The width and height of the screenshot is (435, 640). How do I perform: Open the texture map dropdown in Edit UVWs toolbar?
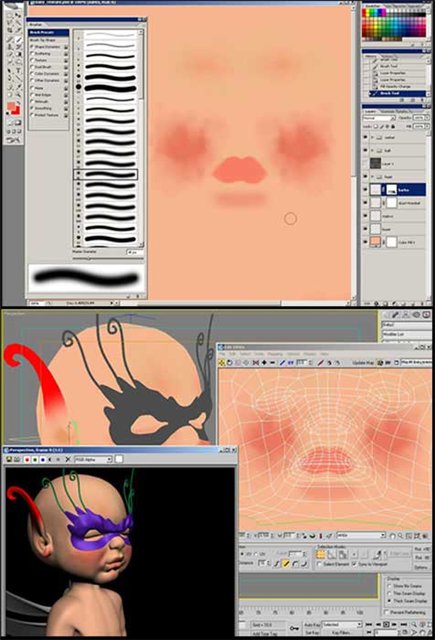pyautogui.click(x=416, y=362)
